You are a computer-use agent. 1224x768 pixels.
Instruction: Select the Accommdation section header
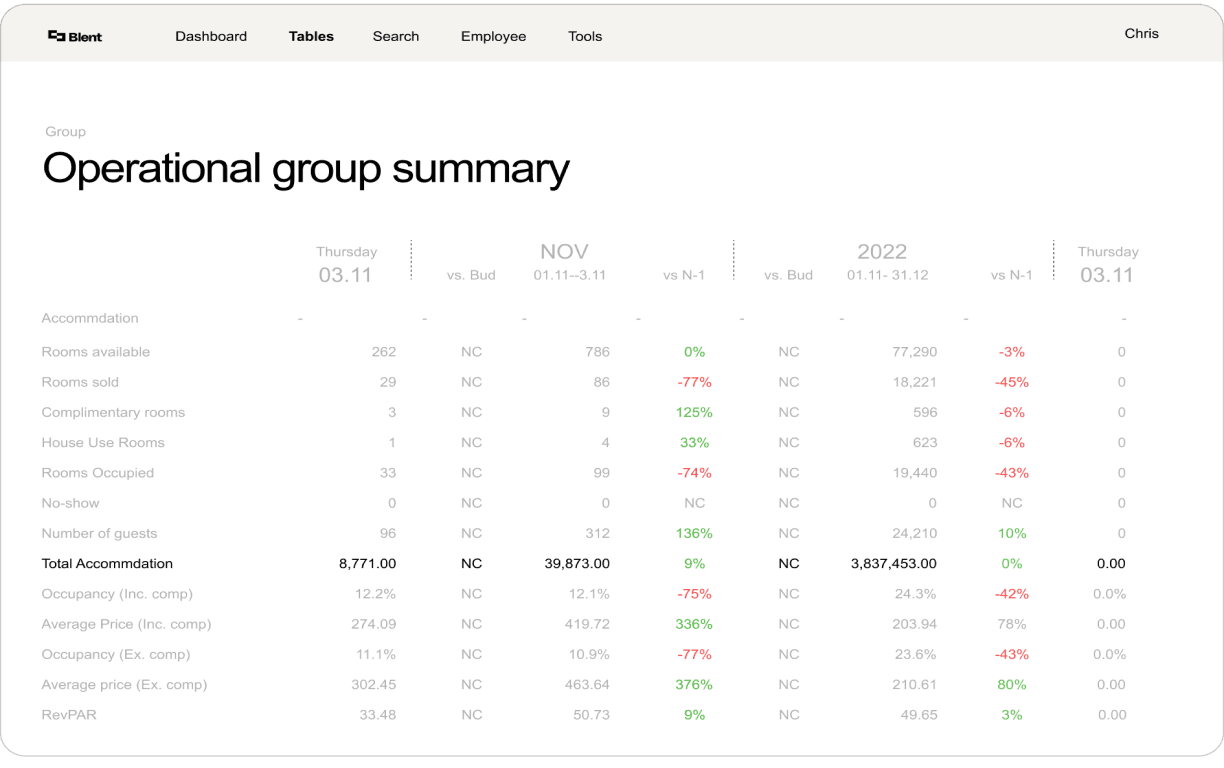click(x=90, y=318)
